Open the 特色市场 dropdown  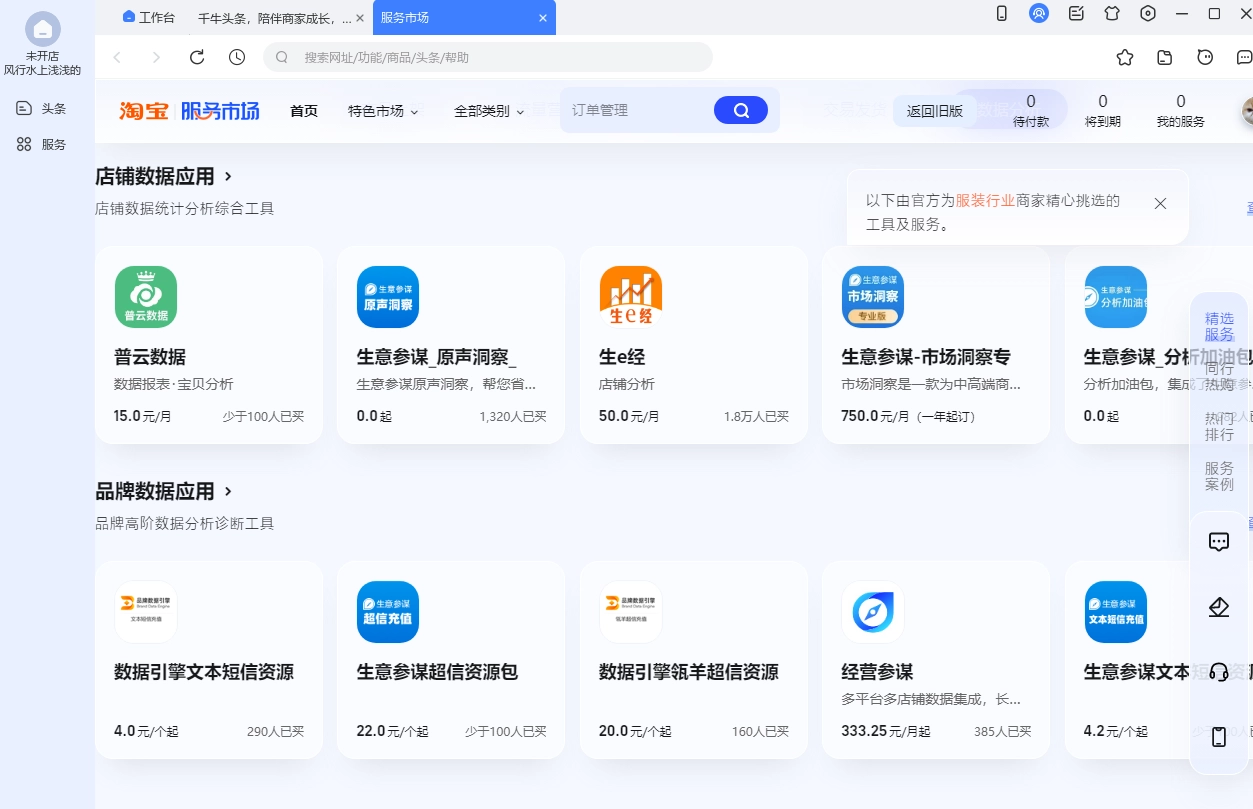pos(382,111)
